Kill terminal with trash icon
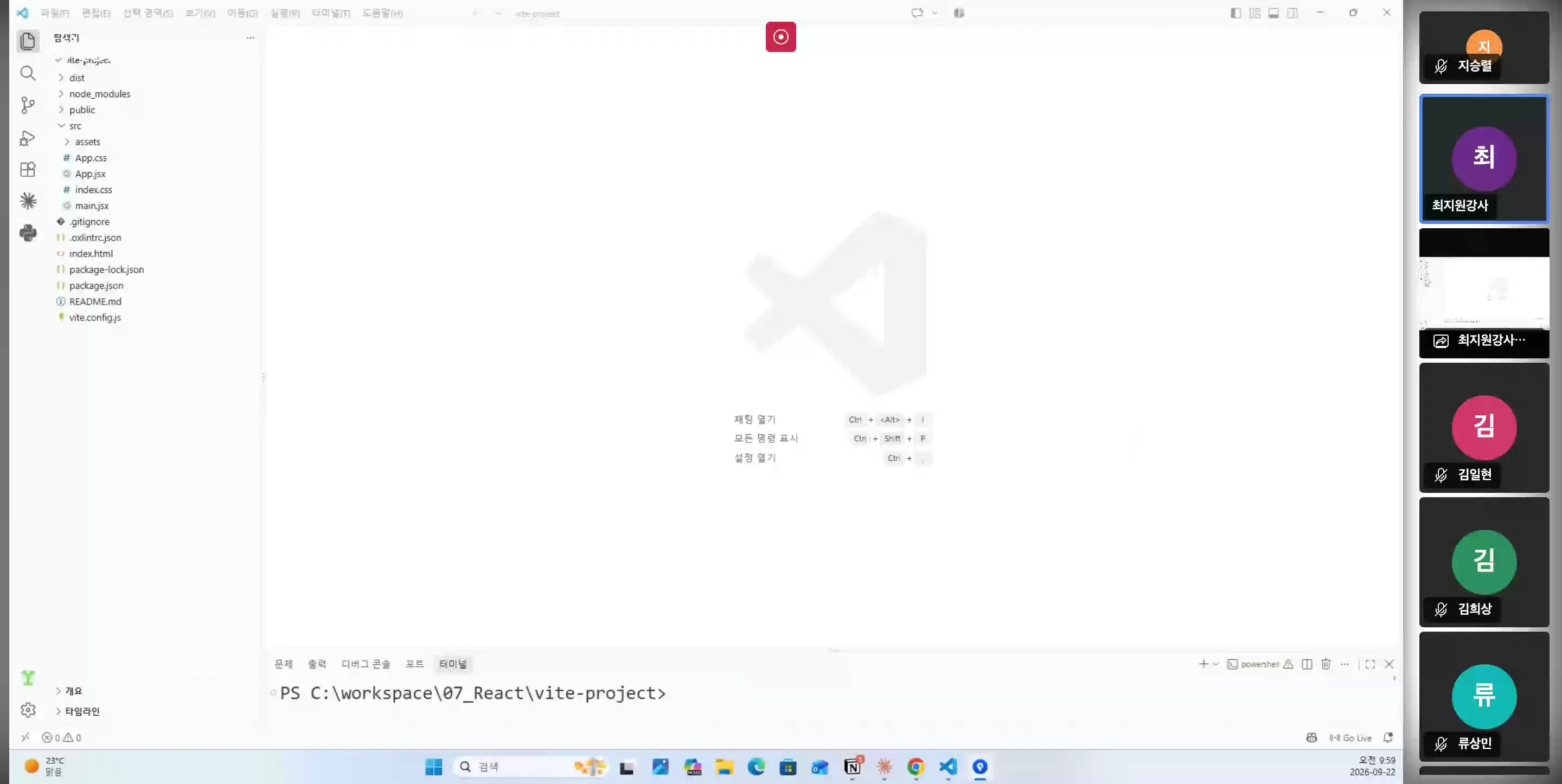1562x784 pixels. [x=1326, y=664]
